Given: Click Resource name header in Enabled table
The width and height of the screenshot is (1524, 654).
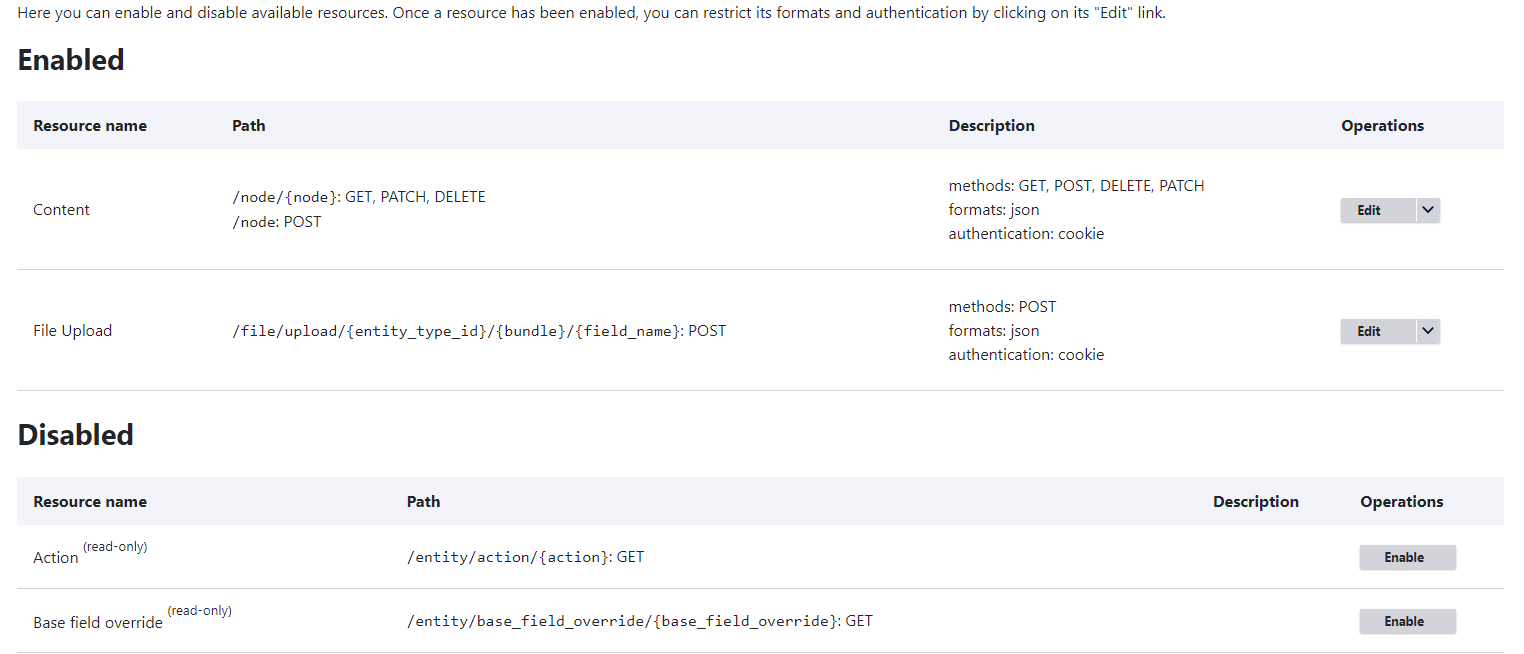Looking at the screenshot, I should point(90,126).
